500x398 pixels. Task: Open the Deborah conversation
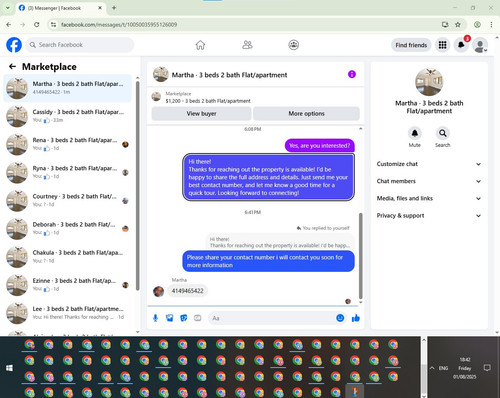click(x=68, y=229)
